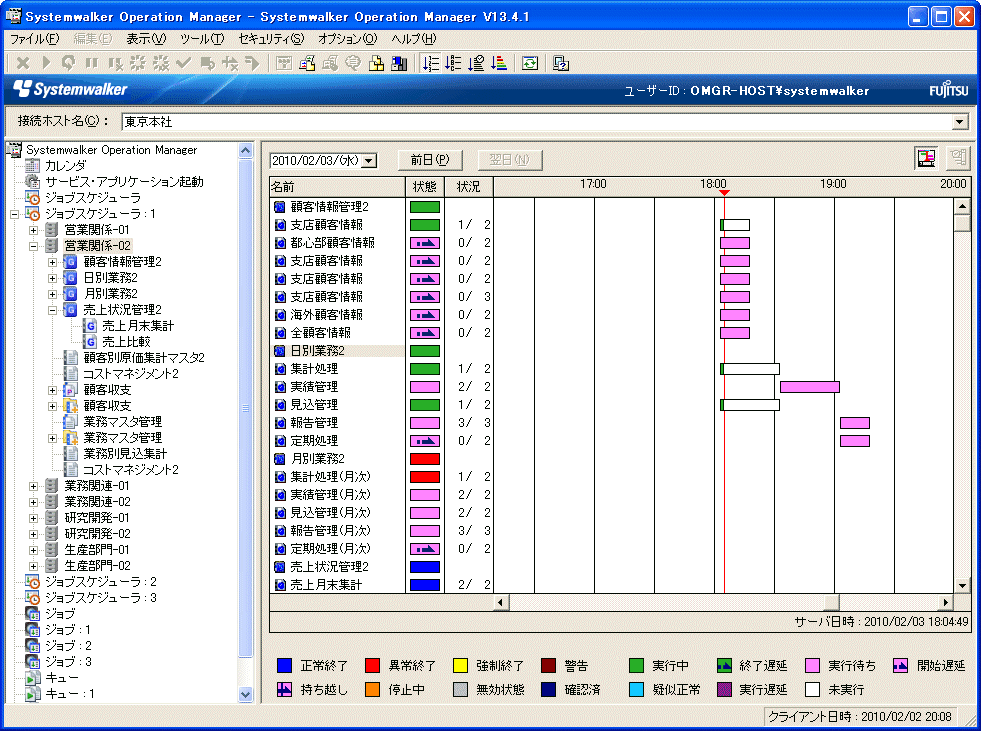Expand the 生産部門-02 project node
Image resolution: width=981 pixels, height=731 pixels.
pyautogui.click(x=34, y=566)
